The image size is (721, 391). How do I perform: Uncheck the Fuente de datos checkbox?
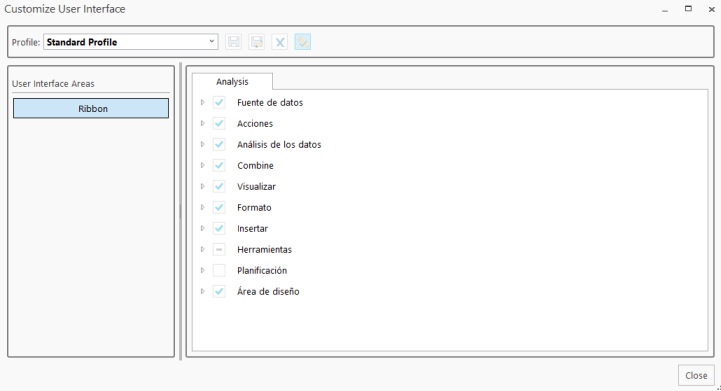coord(219,103)
